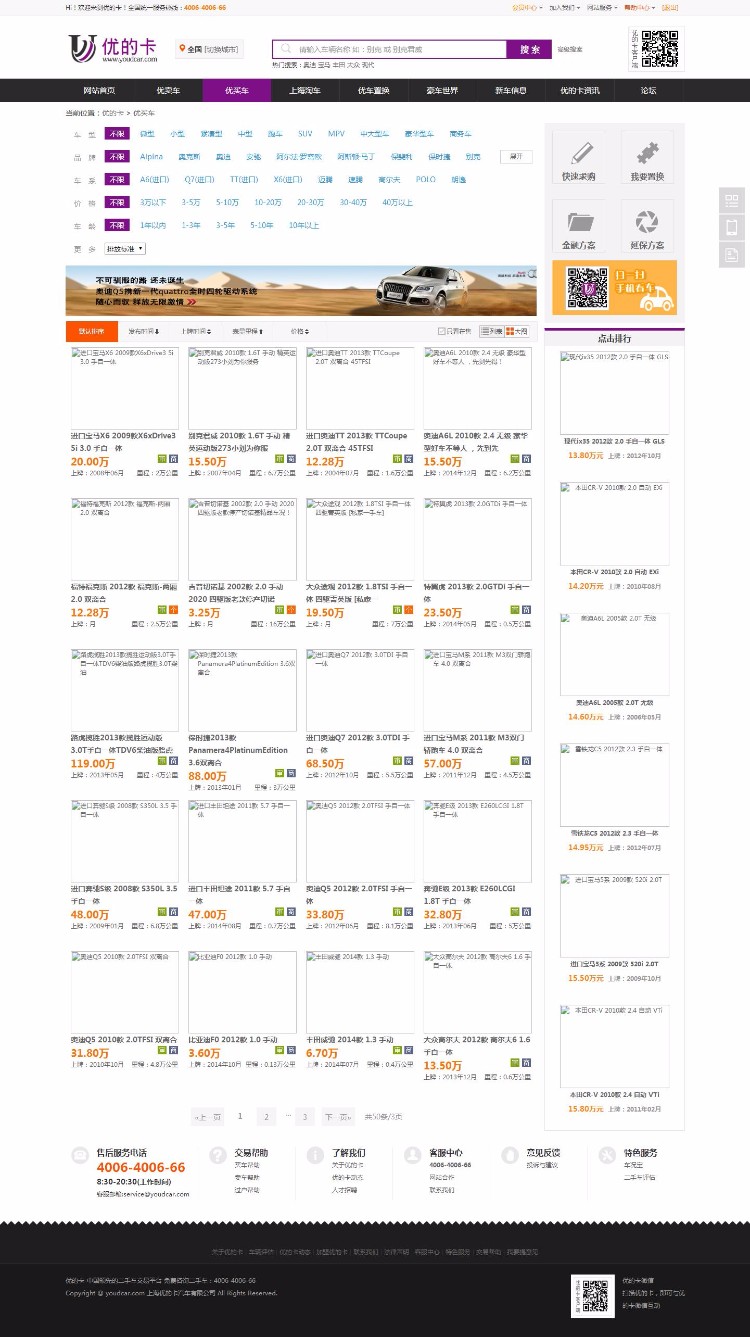750x1337 pixels.
Task: Click the orange QR code banner in sidebar
Action: [614, 287]
